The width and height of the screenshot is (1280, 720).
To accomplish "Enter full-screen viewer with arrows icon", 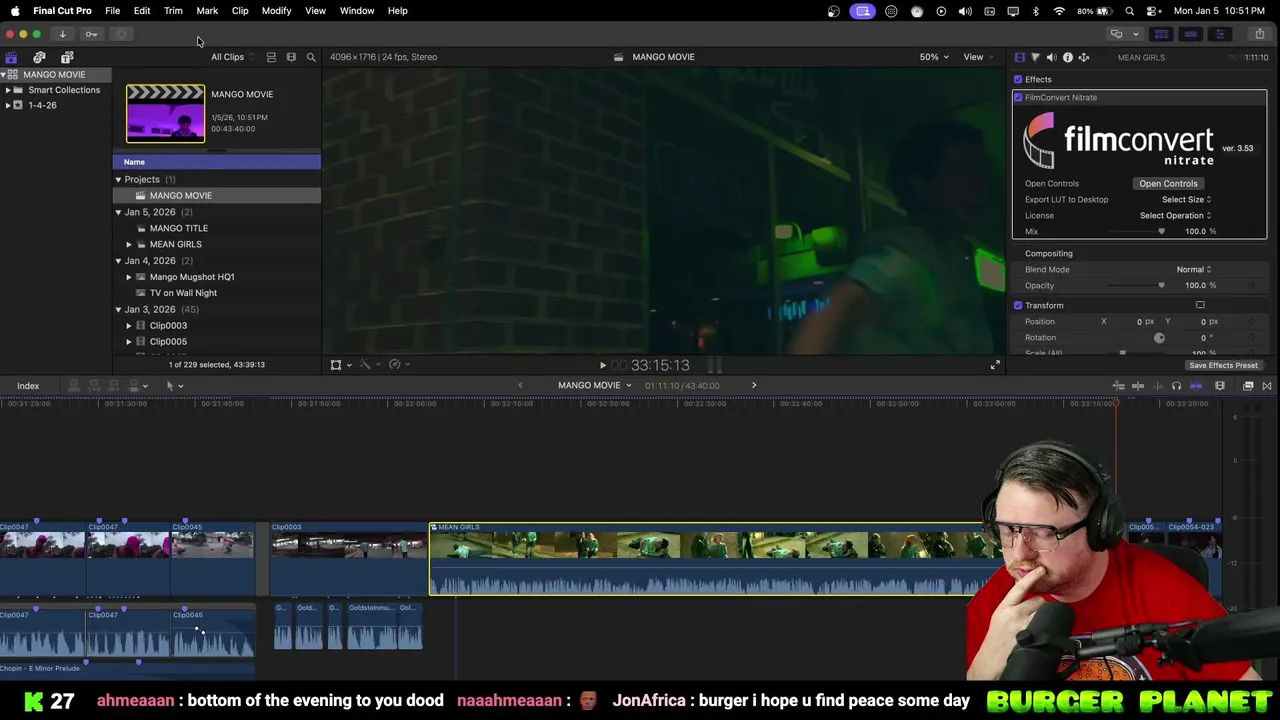I will (995, 365).
